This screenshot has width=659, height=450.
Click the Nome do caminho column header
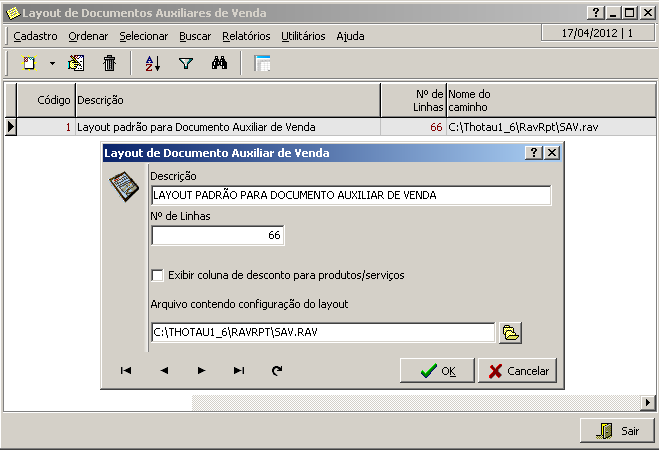coord(551,100)
